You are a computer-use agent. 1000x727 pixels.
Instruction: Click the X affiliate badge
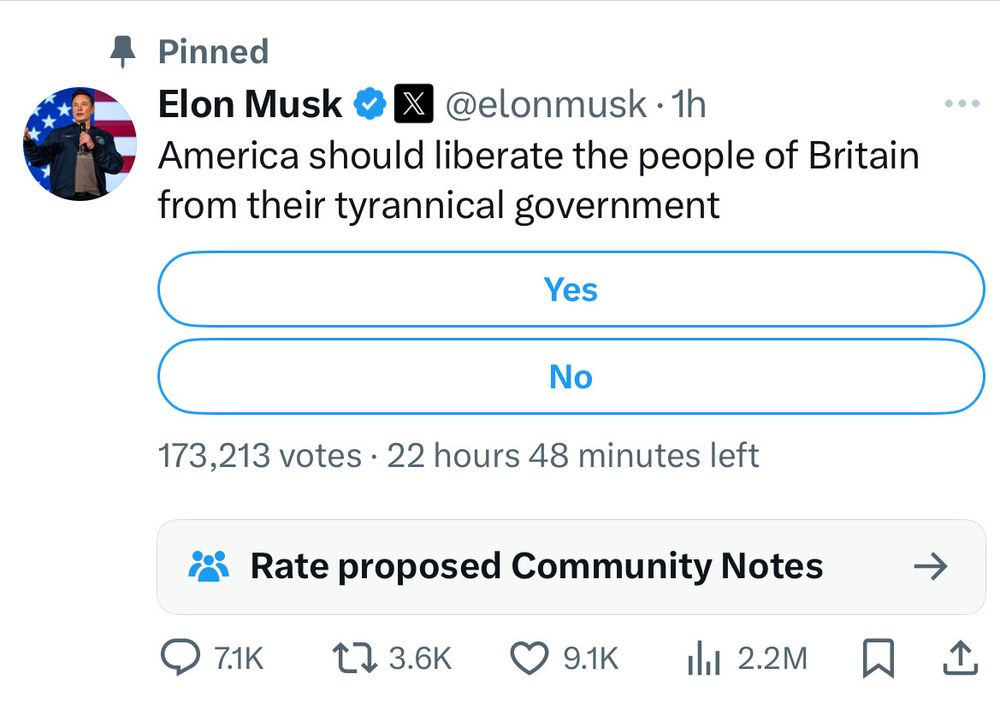414,102
